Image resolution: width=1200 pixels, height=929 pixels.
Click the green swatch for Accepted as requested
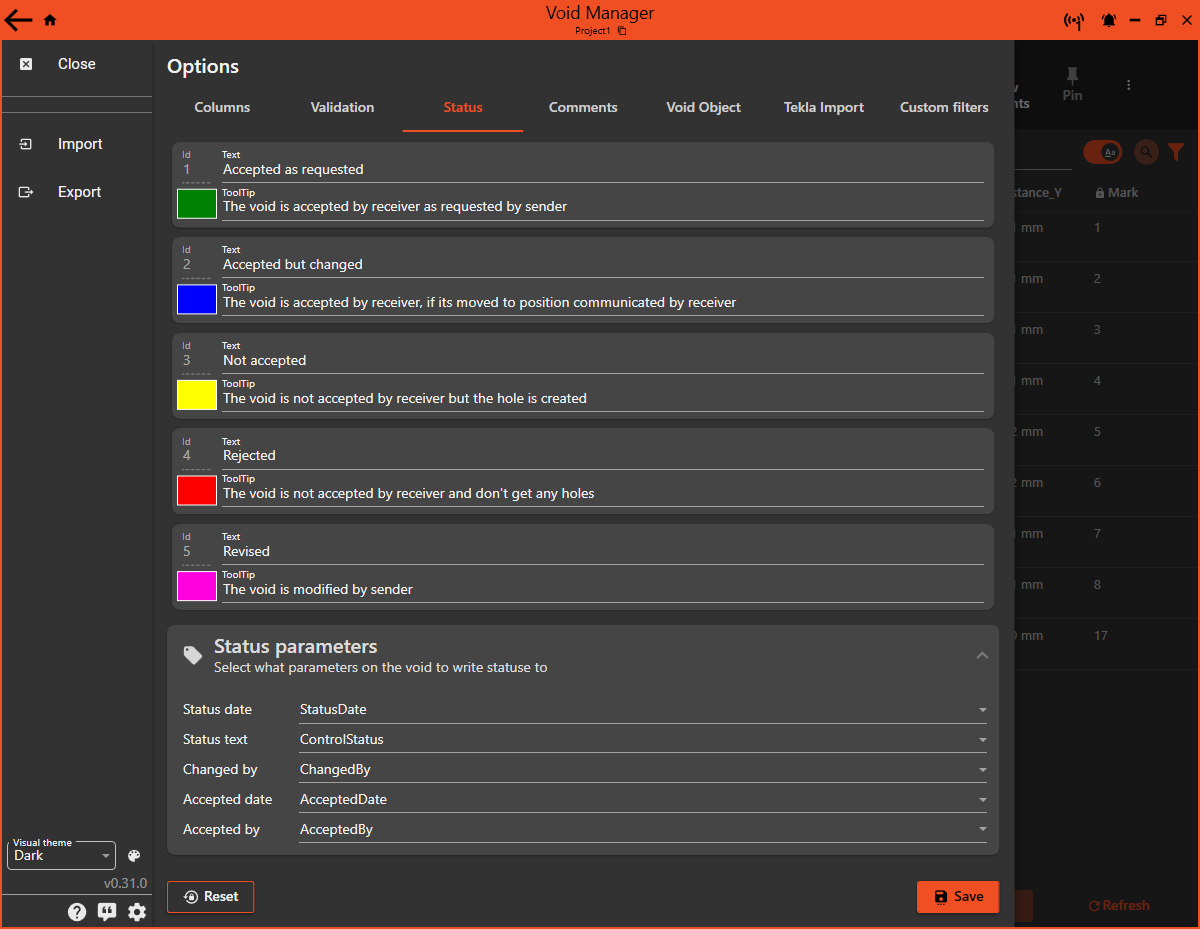point(196,203)
